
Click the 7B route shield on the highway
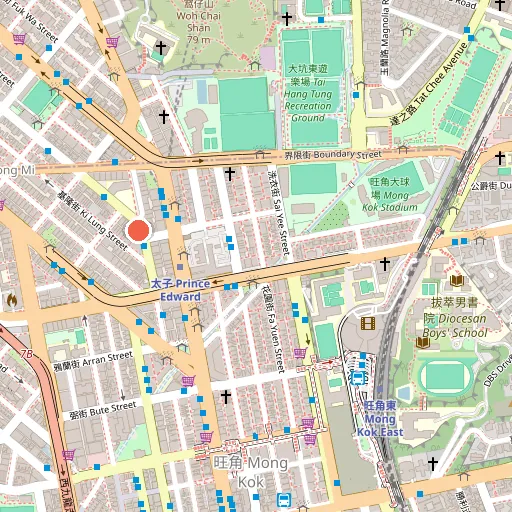click(x=26, y=354)
